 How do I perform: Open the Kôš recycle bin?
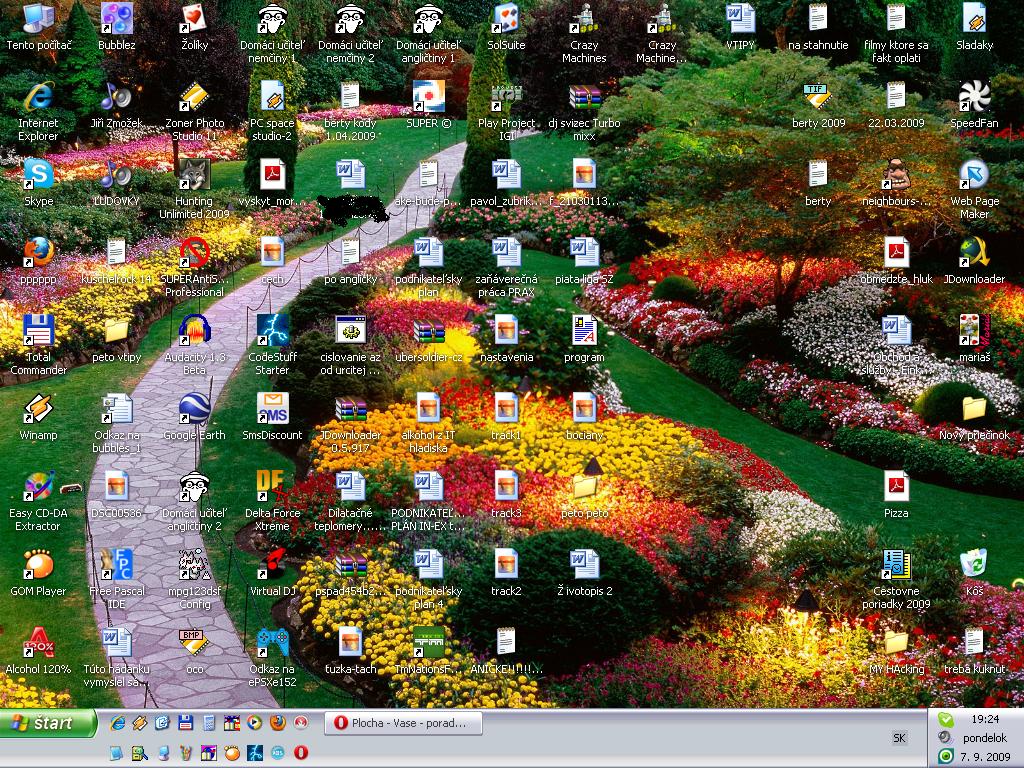pyautogui.click(x=974, y=564)
